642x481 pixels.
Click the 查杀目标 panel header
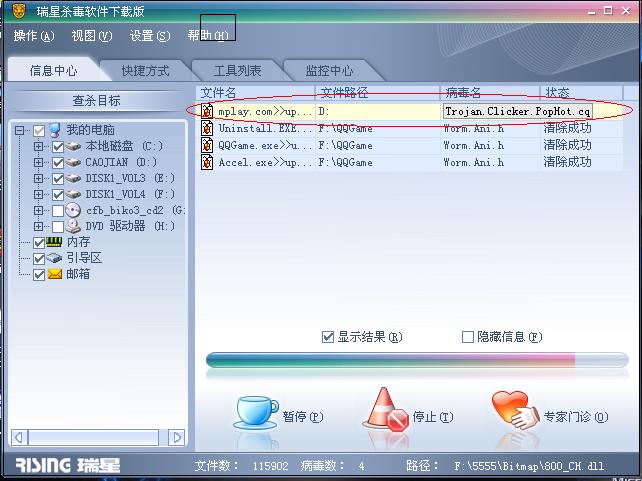(97, 100)
